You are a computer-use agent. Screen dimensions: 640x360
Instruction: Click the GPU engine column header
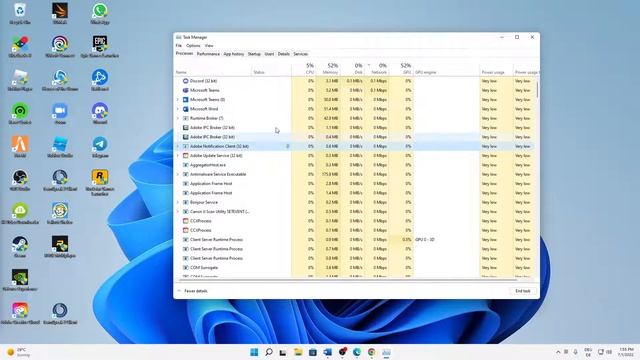pos(446,69)
